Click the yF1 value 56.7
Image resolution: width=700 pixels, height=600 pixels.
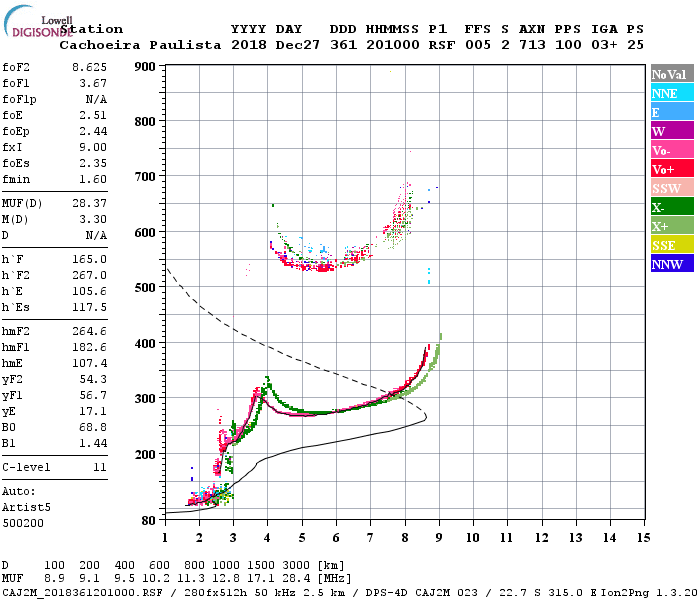[x=93, y=396]
